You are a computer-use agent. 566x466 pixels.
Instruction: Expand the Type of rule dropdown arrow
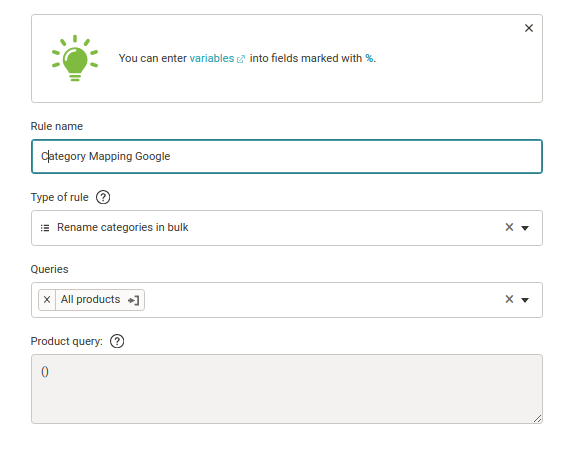(525, 228)
